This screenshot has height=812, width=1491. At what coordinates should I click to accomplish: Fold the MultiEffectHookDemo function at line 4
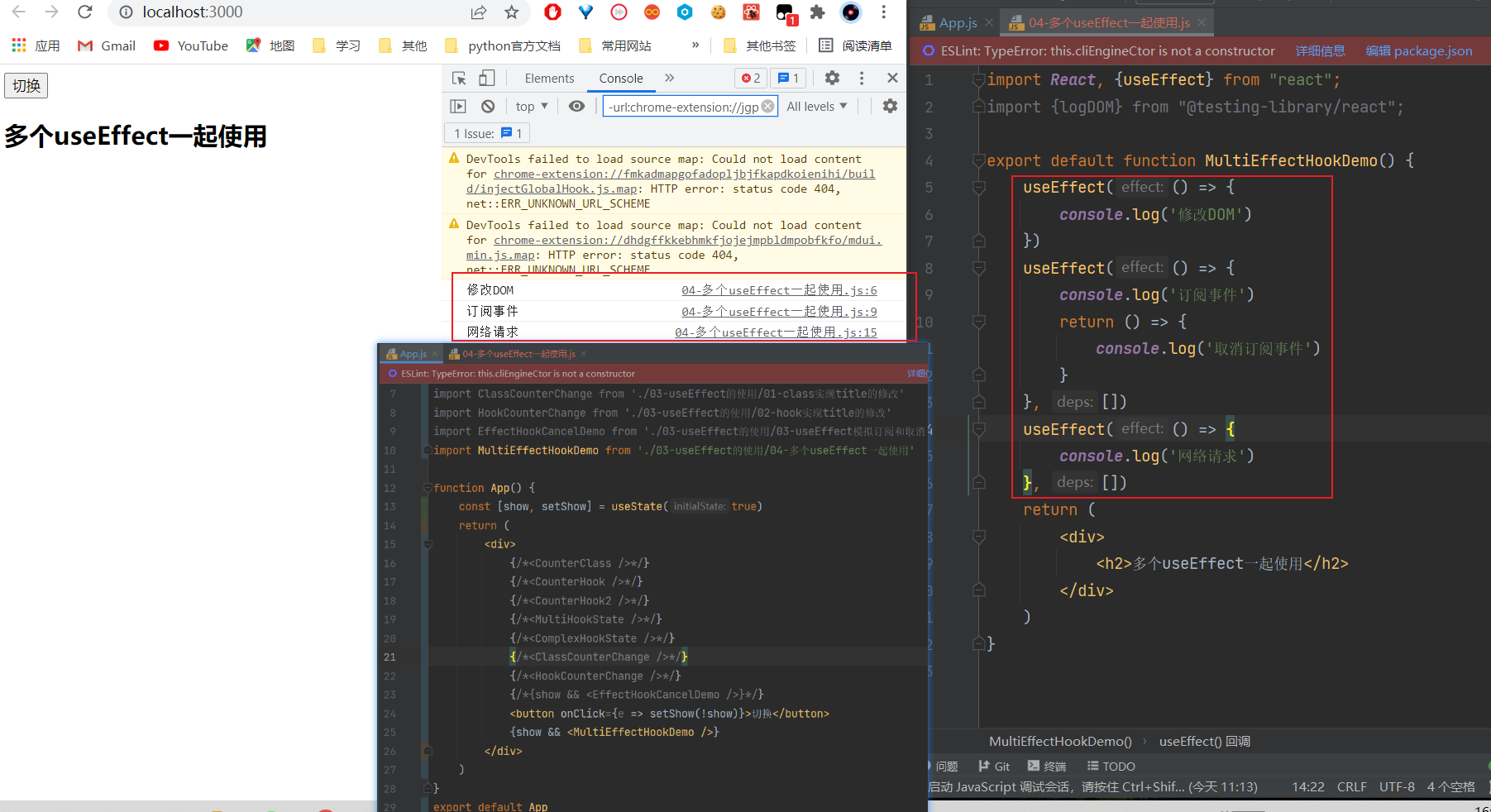979,160
